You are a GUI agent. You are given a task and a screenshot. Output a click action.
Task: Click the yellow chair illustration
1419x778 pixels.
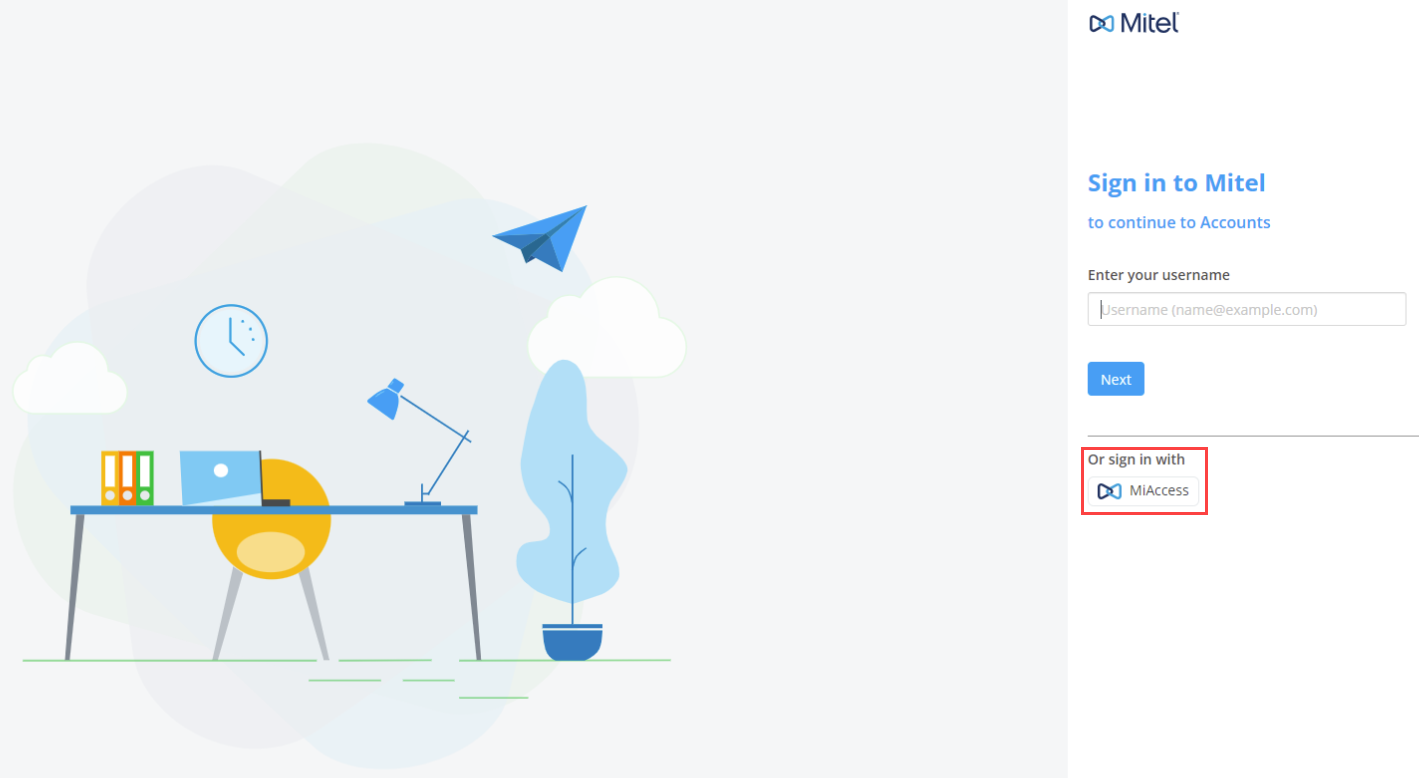point(271,557)
